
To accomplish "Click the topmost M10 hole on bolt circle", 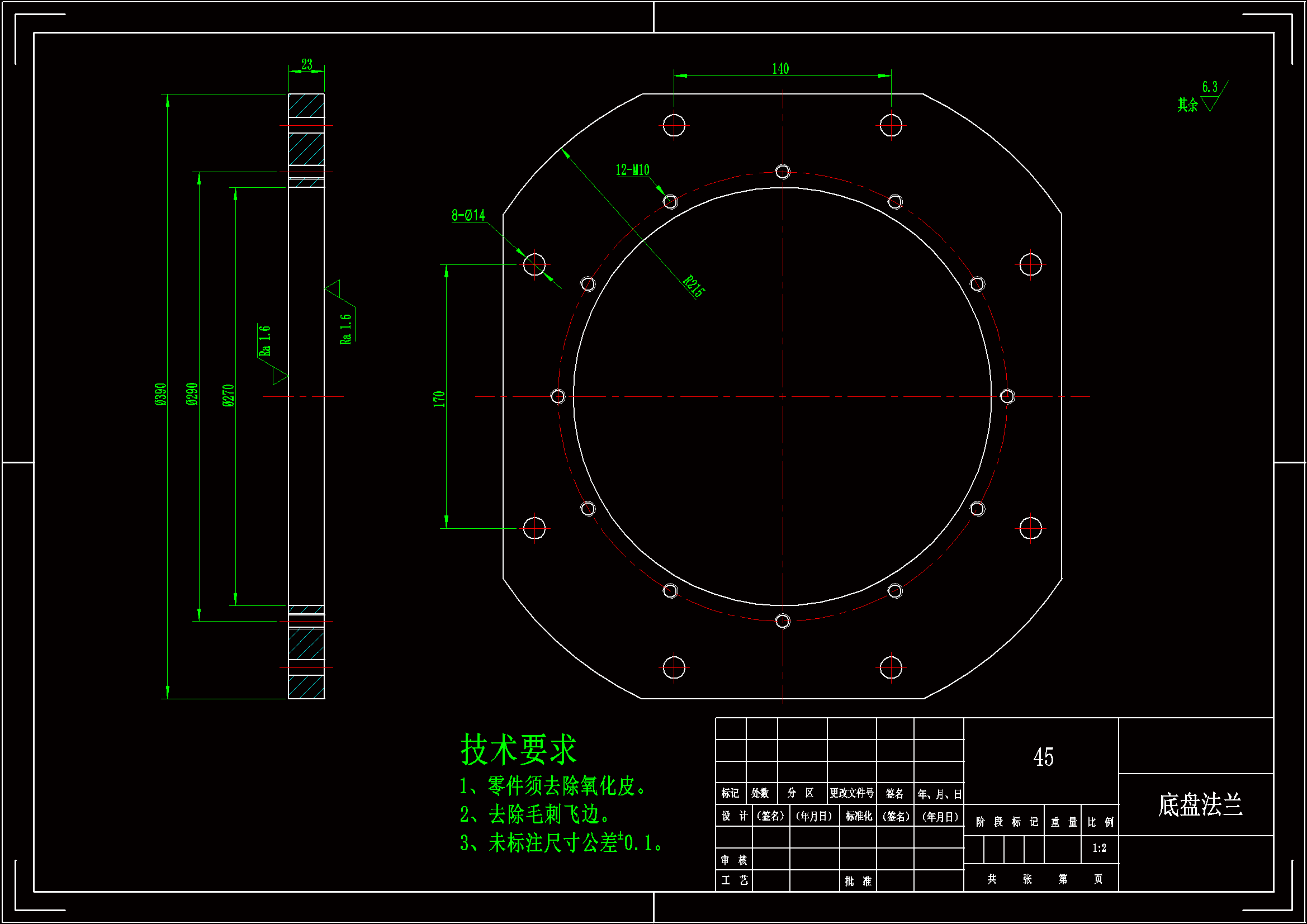I will (783, 172).
